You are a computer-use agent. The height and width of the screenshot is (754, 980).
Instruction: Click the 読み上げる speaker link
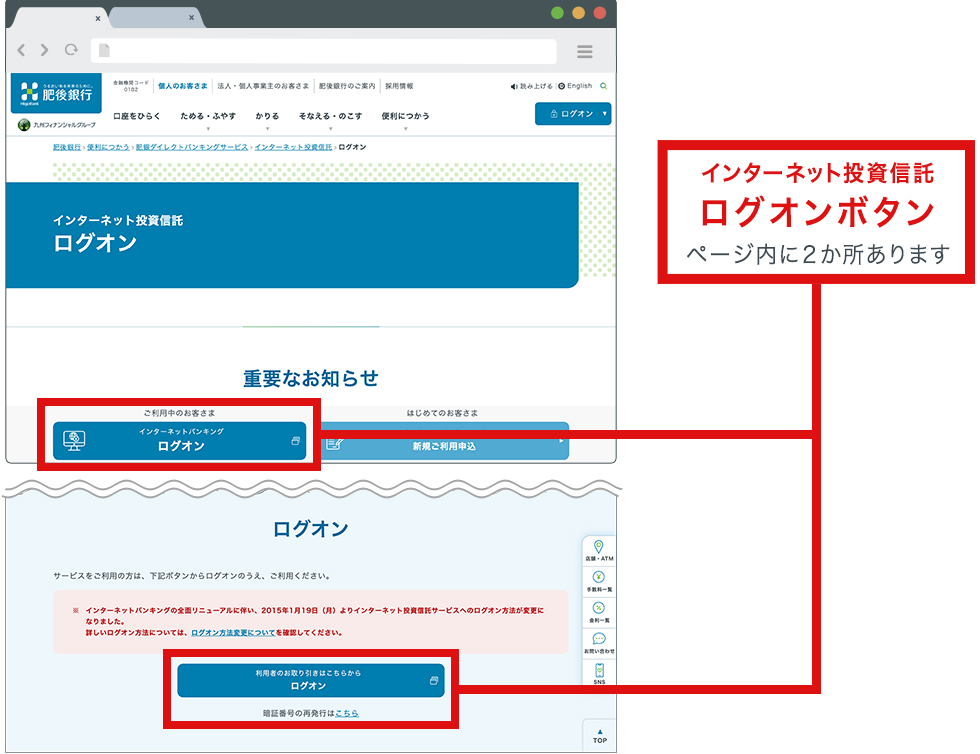pos(532,86)
